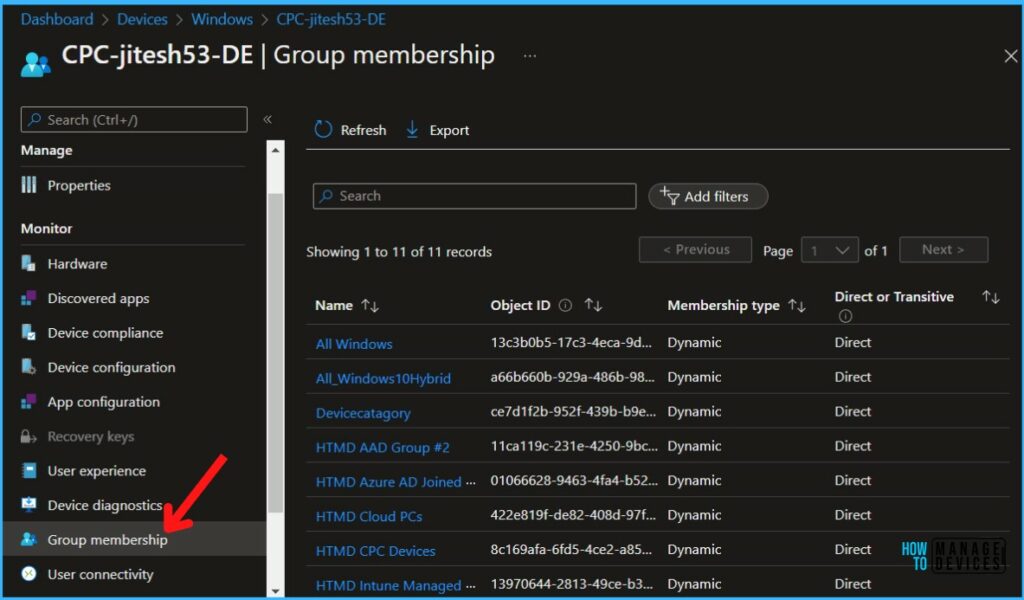Open the Page number dropdown
The width and height of the screenshot is (1024, 600).
(x=830, y=250)
